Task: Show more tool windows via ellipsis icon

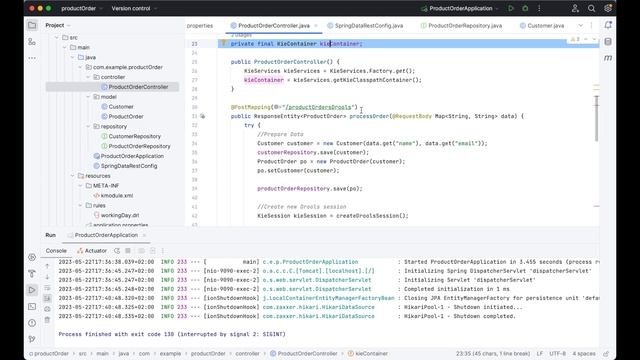Action: (32, 58)
